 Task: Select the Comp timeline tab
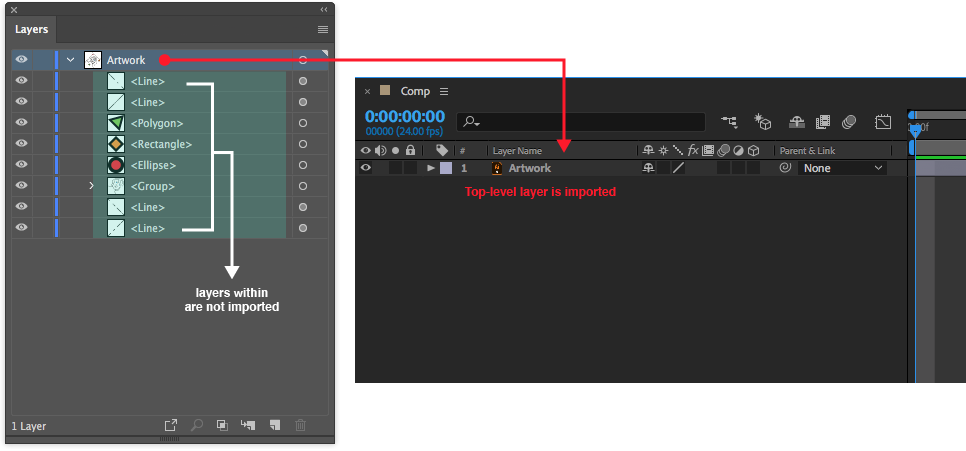pyautogui.click(x=415, y=91)
